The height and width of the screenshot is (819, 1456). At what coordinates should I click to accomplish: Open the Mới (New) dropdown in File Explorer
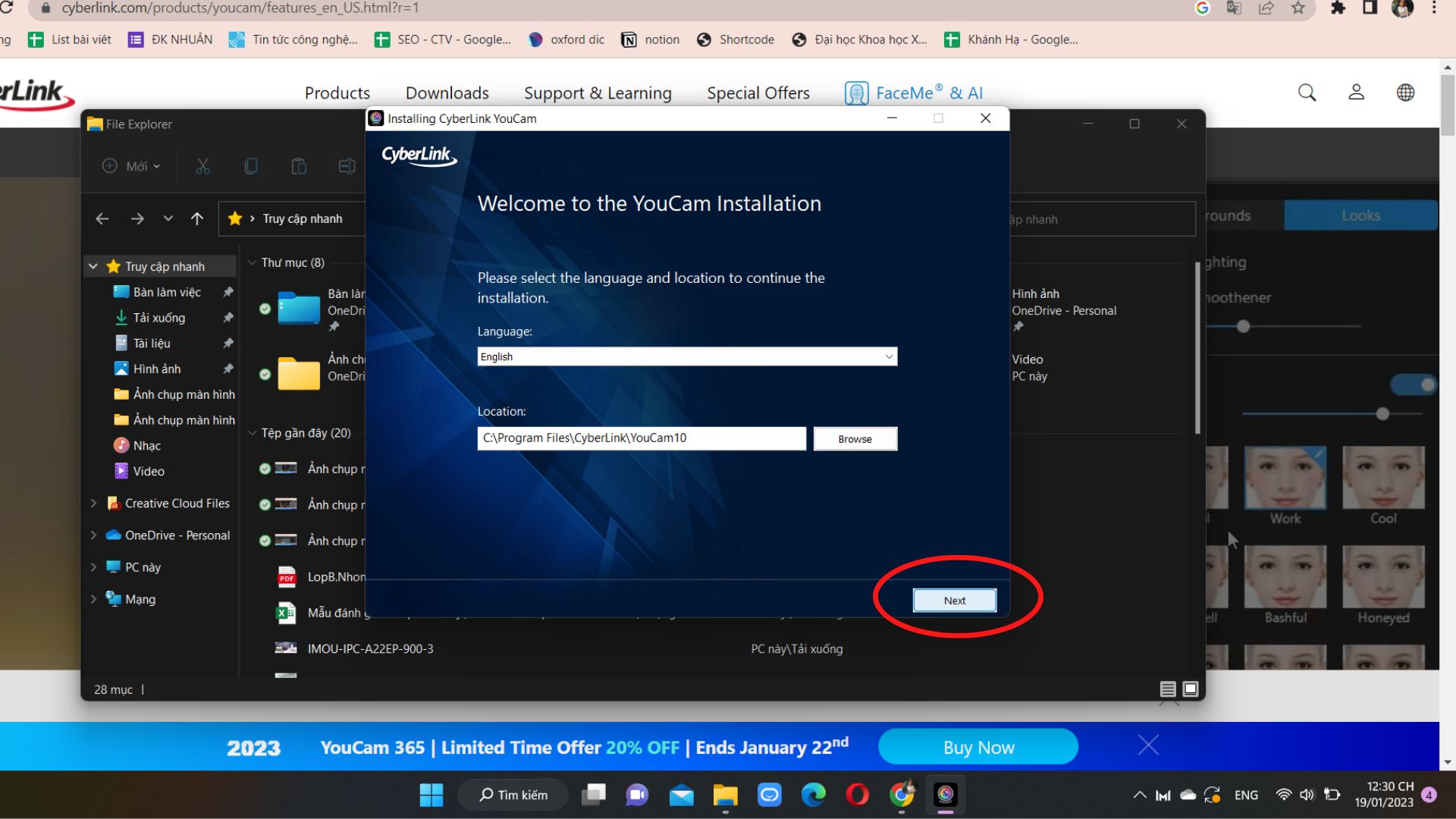pyautogui.click(x=132, y=166)
